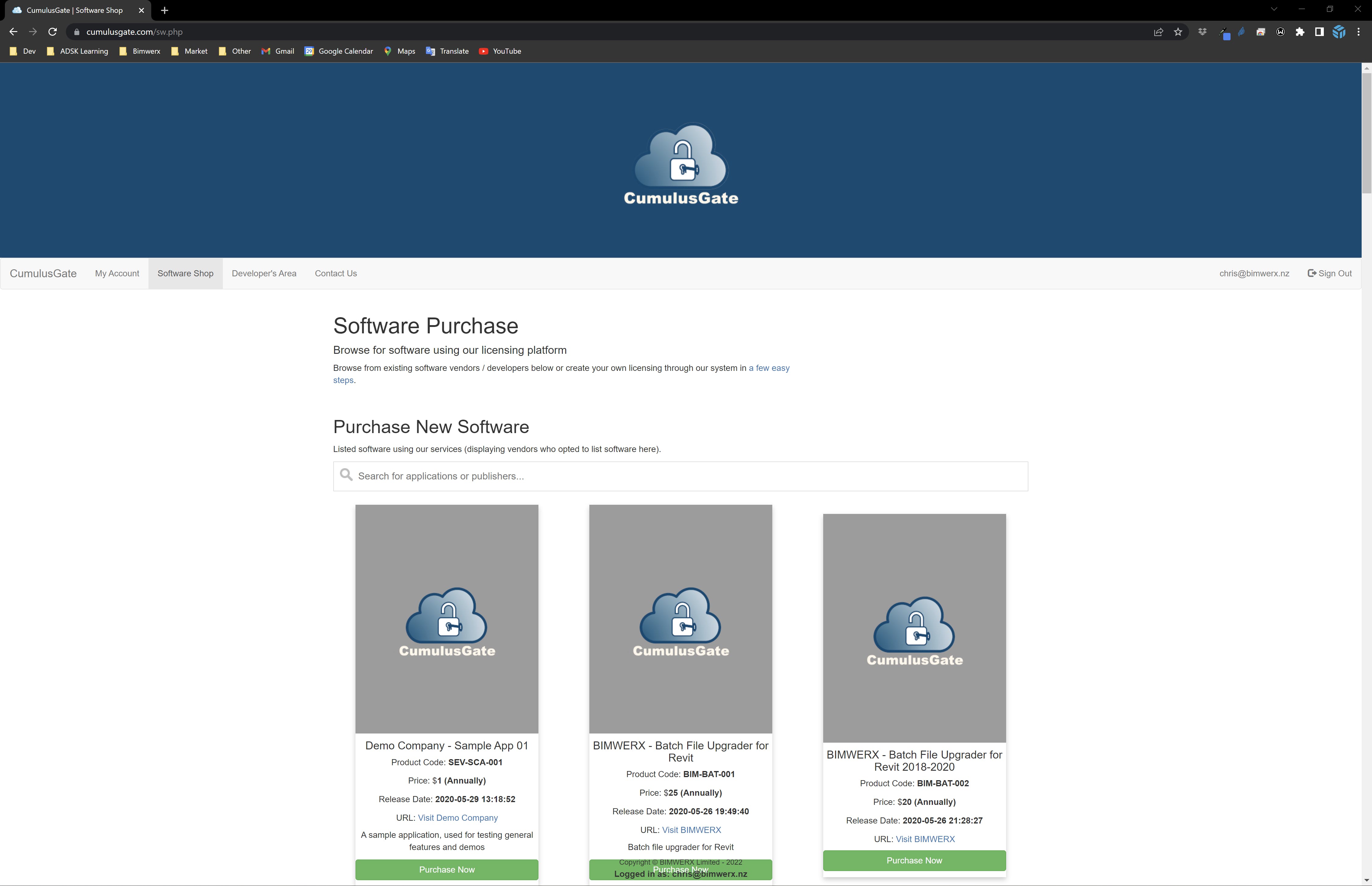Viewport: 1372px width, 886px height.
Task: Open the Google Calendar bookmark
Action: (339, 51)
